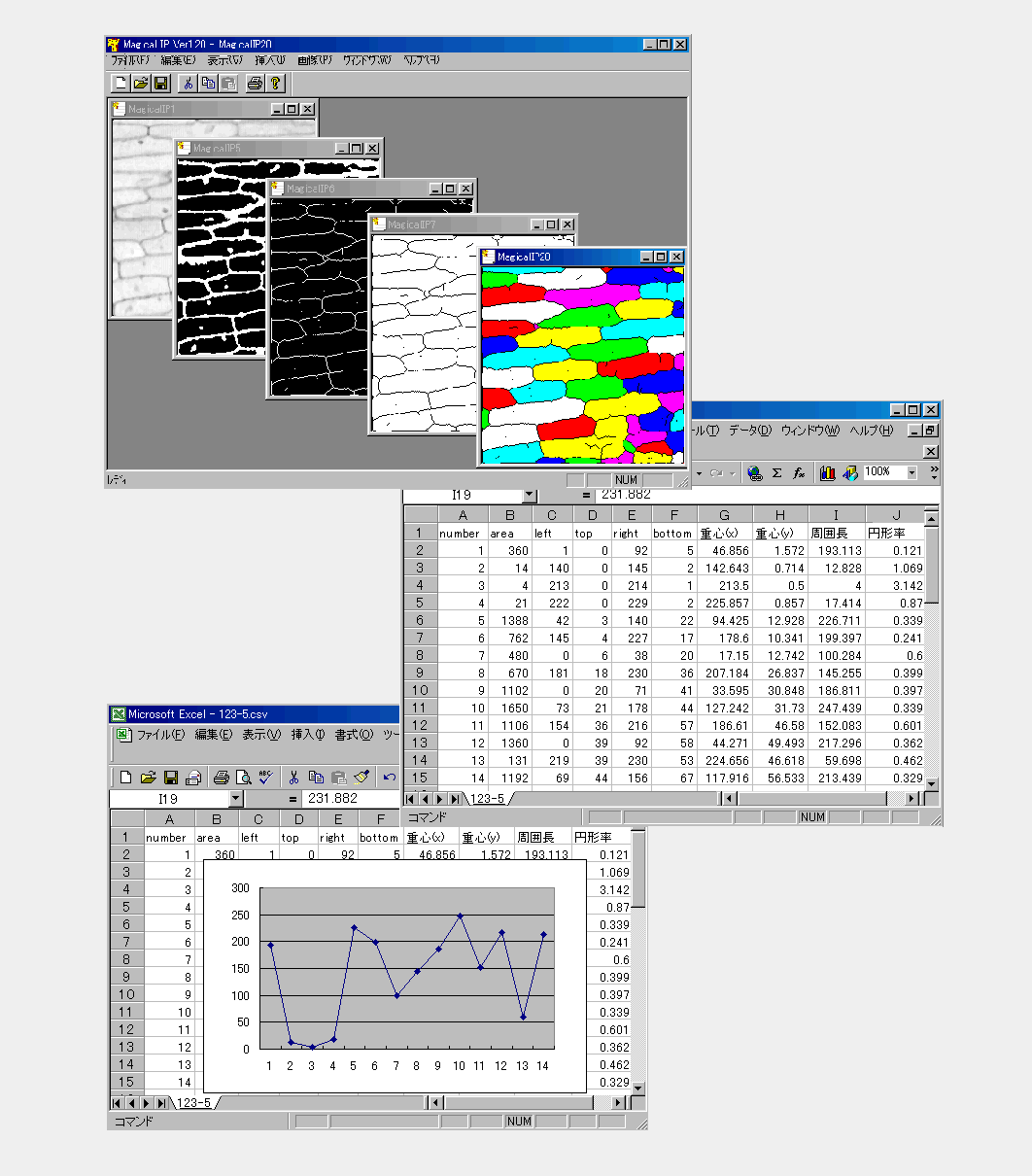Click the line chart in lower Excel
The height and width of the screenshot is (1176, 1032).
click(x=395, y=975)
